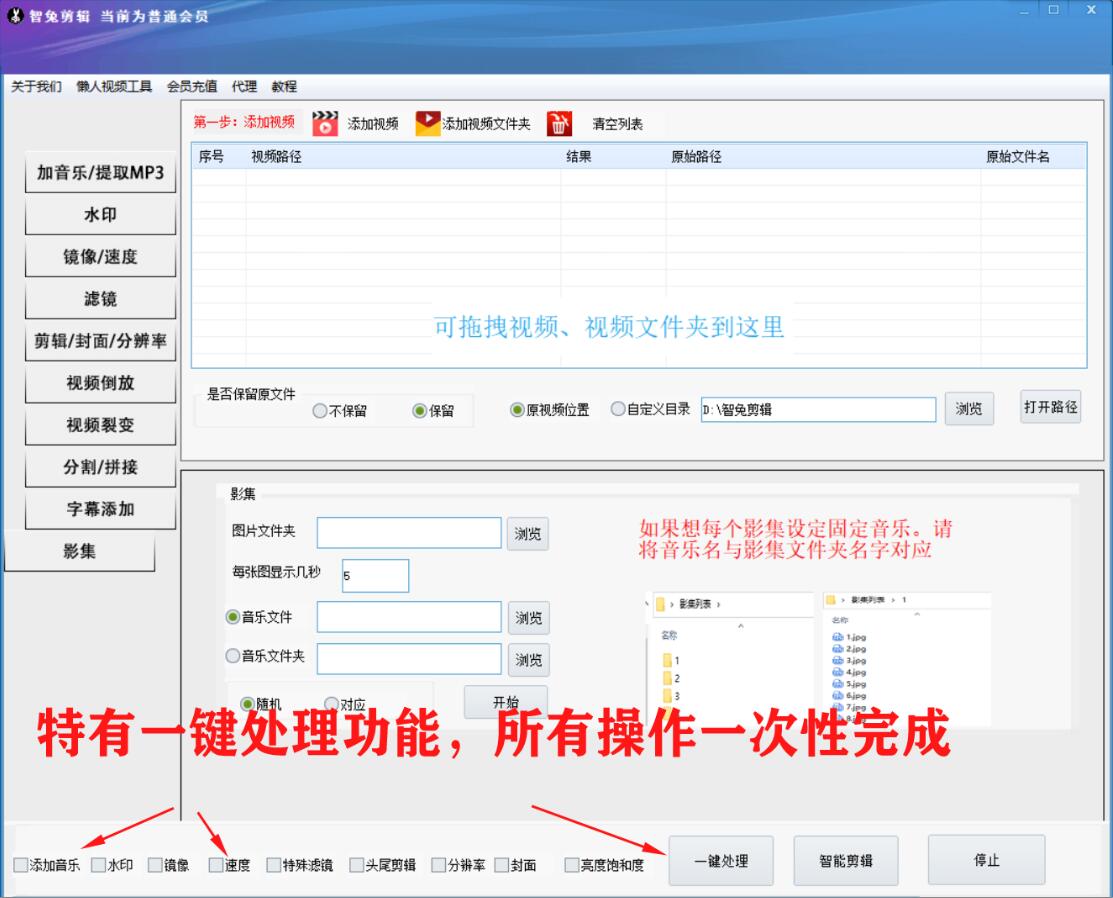Image resolution: width=1113 pixels, height=898 pixels.
Task: Check the 亮度饱和度 option
Action: [x=571, y=865]
